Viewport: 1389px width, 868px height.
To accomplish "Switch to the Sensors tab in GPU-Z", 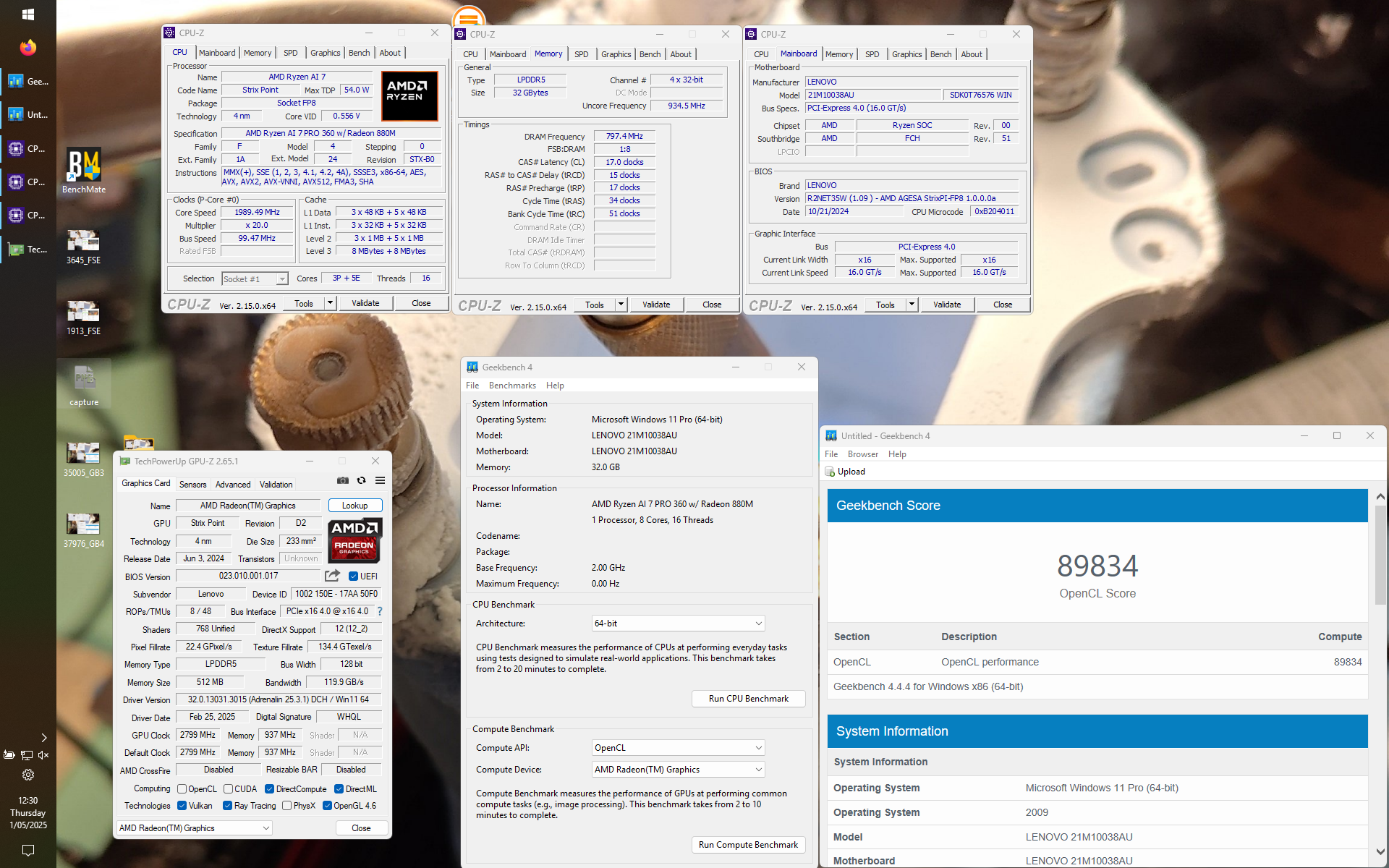I will [192, 485].
